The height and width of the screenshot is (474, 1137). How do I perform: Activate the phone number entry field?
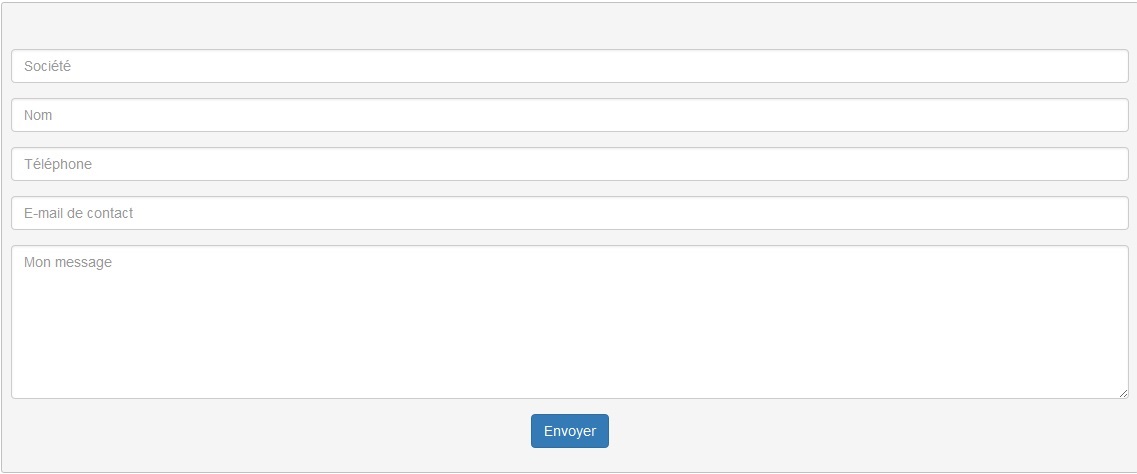[569, 164]
